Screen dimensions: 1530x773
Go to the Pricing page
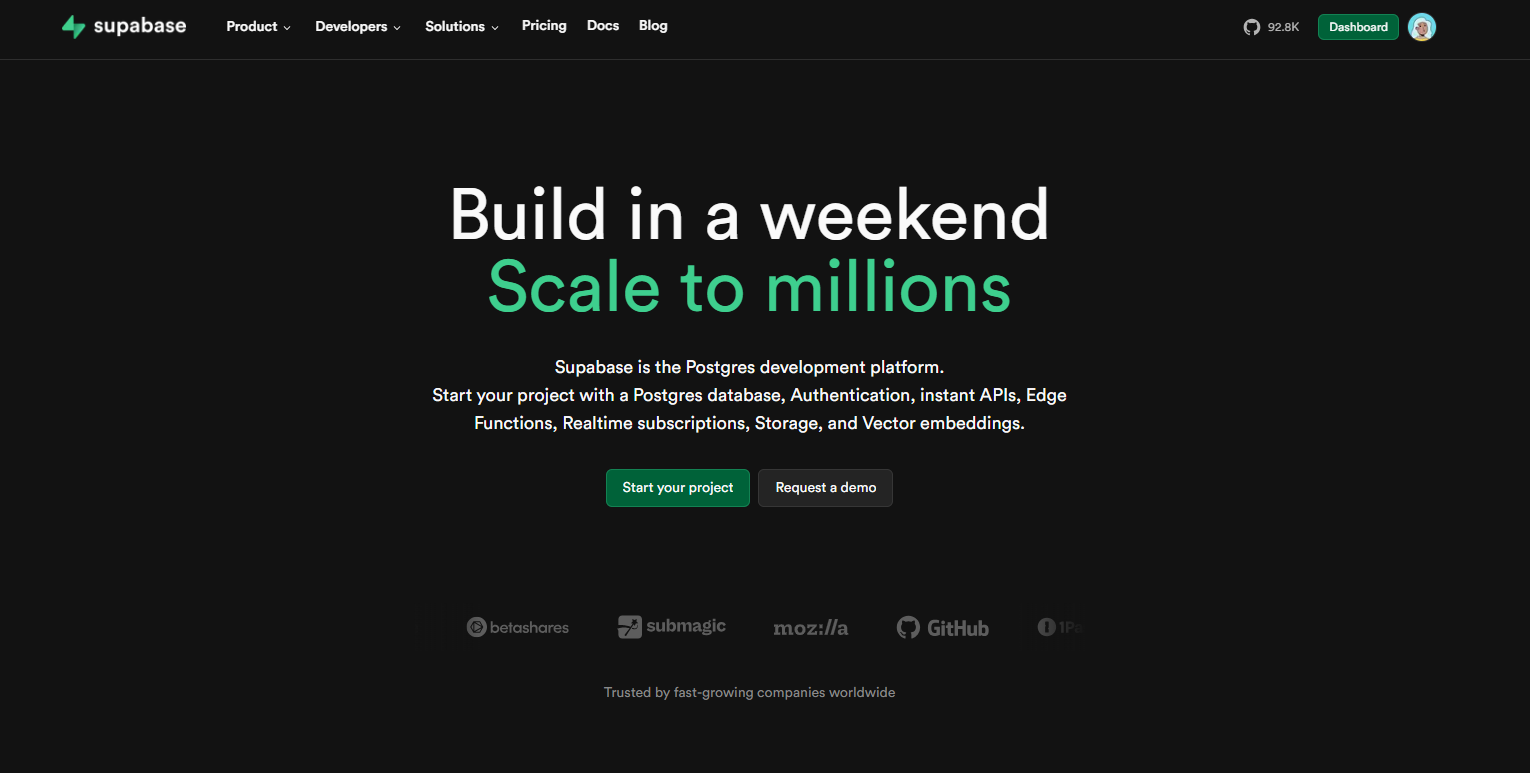coord(544,26)
